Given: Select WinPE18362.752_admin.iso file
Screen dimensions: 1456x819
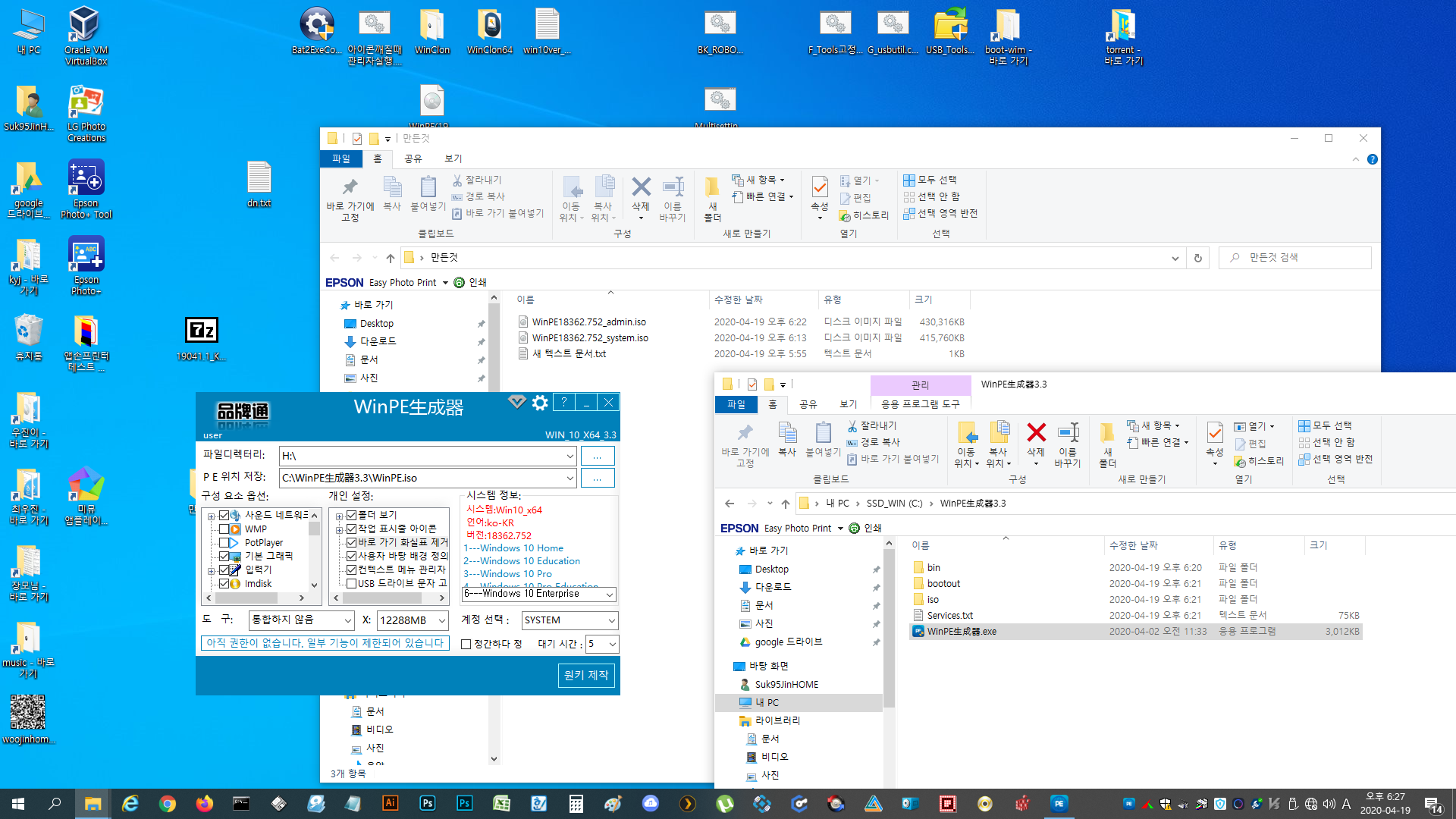Looking at the screenshot, I should click(x=589, y=322).
